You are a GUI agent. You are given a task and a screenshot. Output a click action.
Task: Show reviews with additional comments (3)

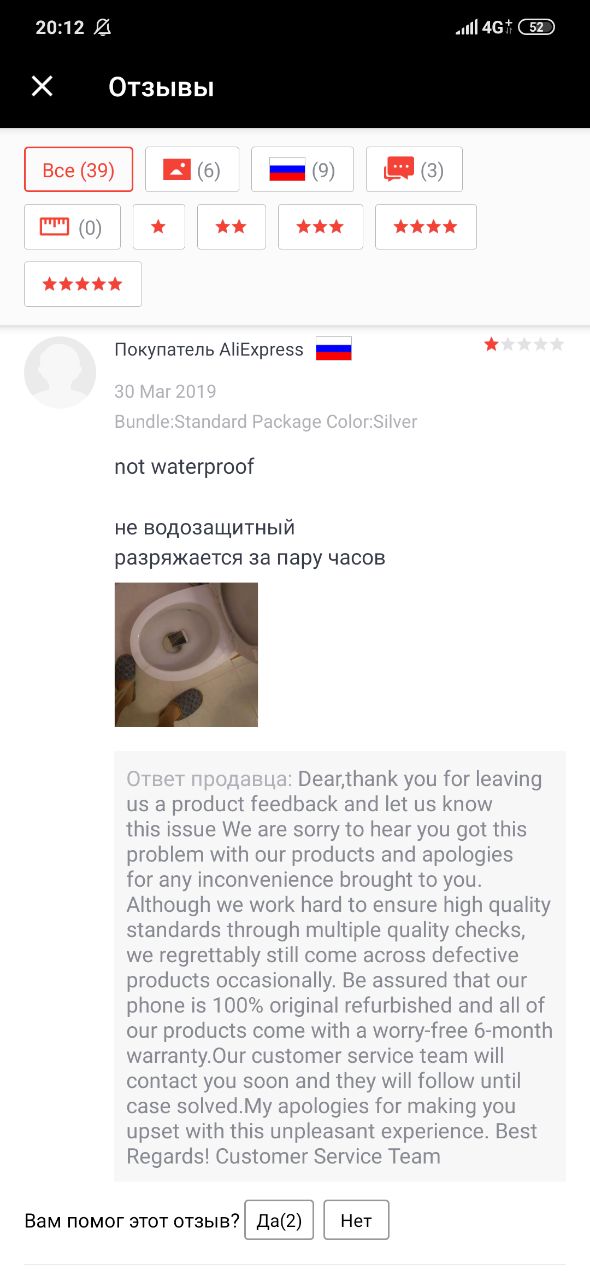(414, 170)
